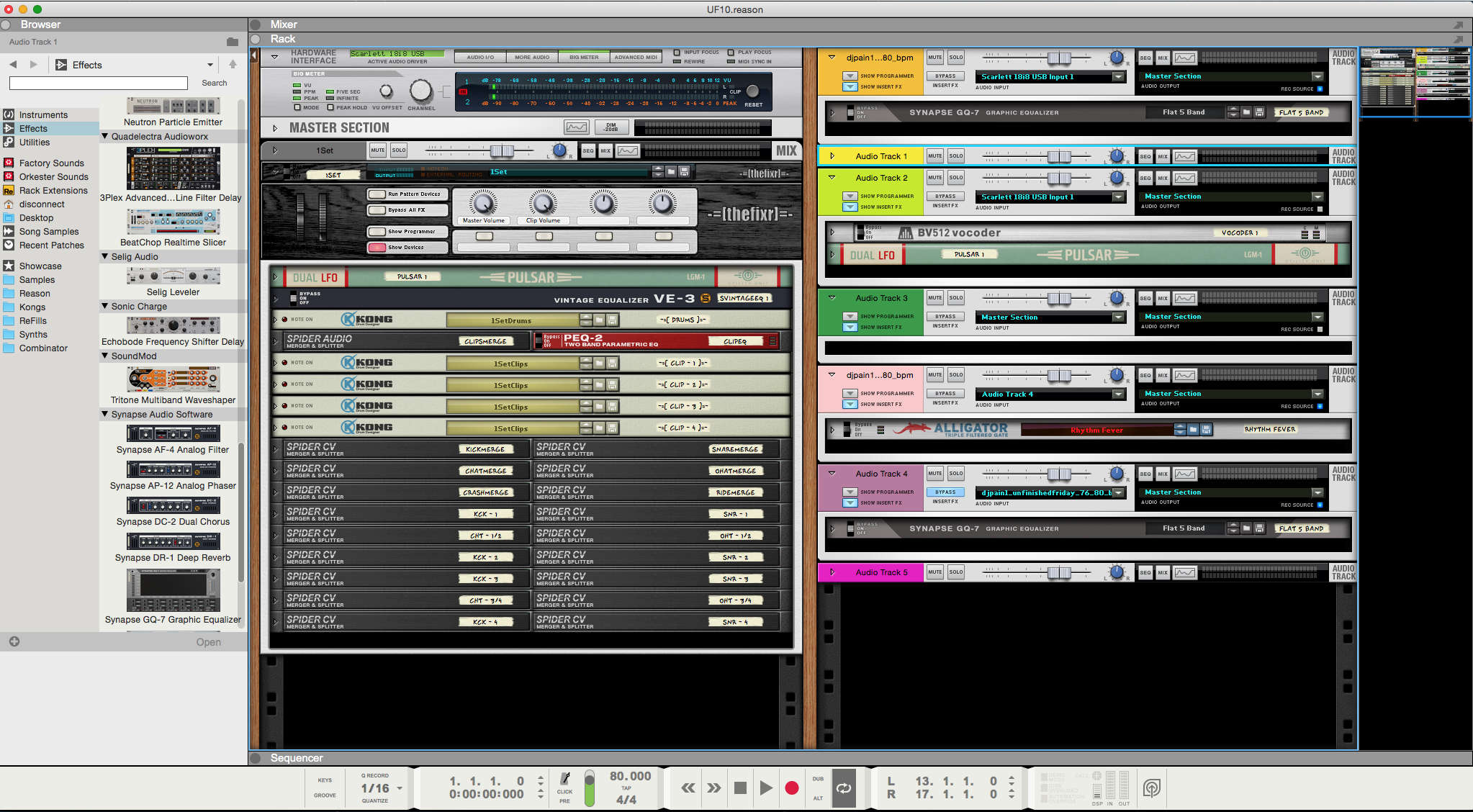Click Kong 1SetDrums save patch icon
Screen dimensions: 1473x812
coord(612,320)
